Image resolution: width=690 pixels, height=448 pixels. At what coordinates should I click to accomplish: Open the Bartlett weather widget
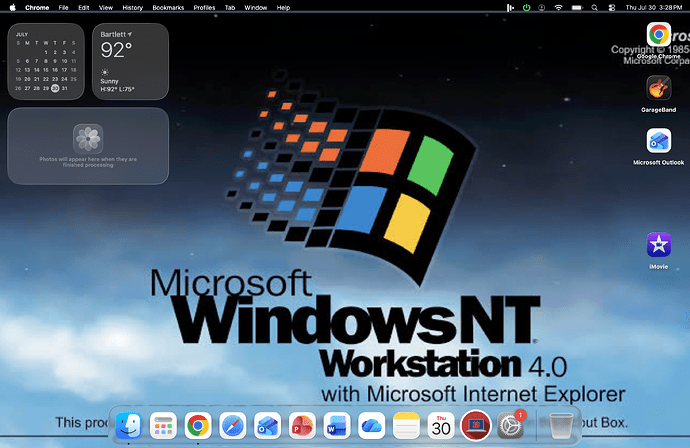tap(130, 61)
